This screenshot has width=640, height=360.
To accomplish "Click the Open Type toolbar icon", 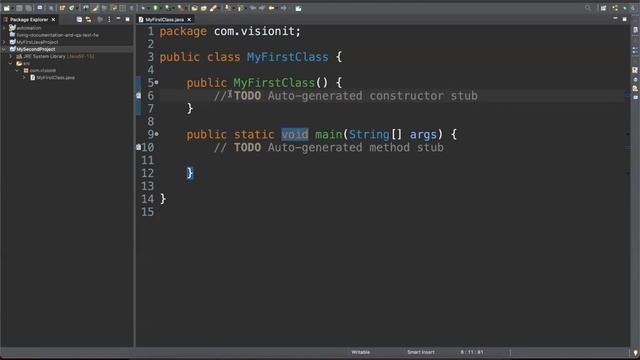I will coord(194,8).
